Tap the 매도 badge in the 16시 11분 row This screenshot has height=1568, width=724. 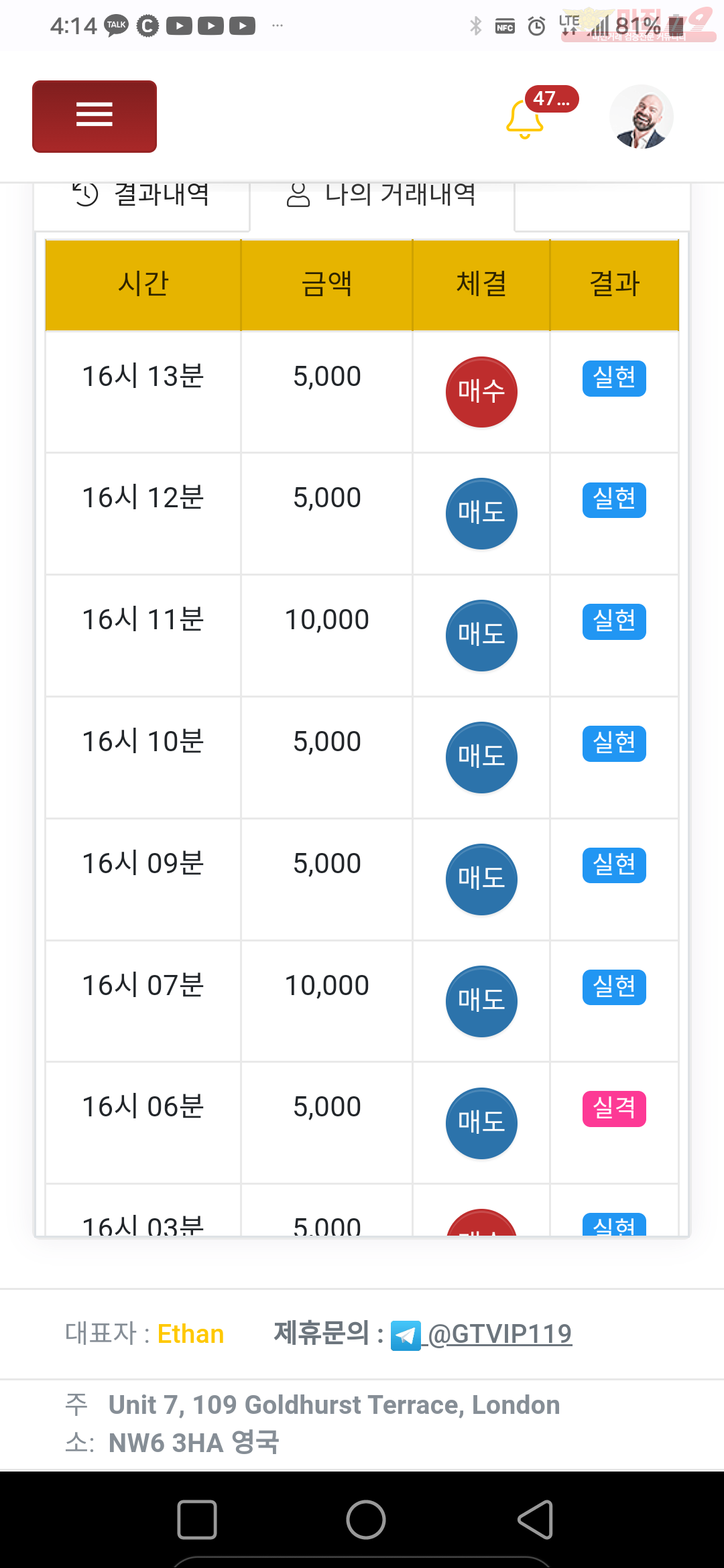point(481,635)
